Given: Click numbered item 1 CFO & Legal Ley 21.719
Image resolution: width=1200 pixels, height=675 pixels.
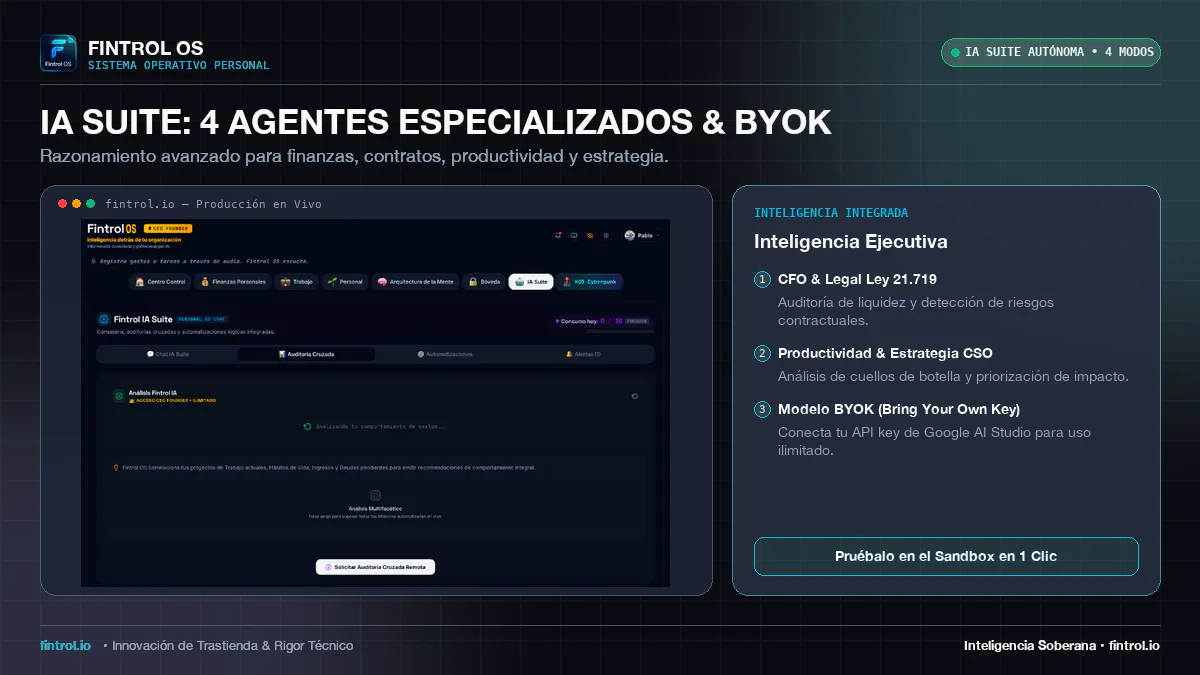Looking at the screenshot, I should 857,279.
